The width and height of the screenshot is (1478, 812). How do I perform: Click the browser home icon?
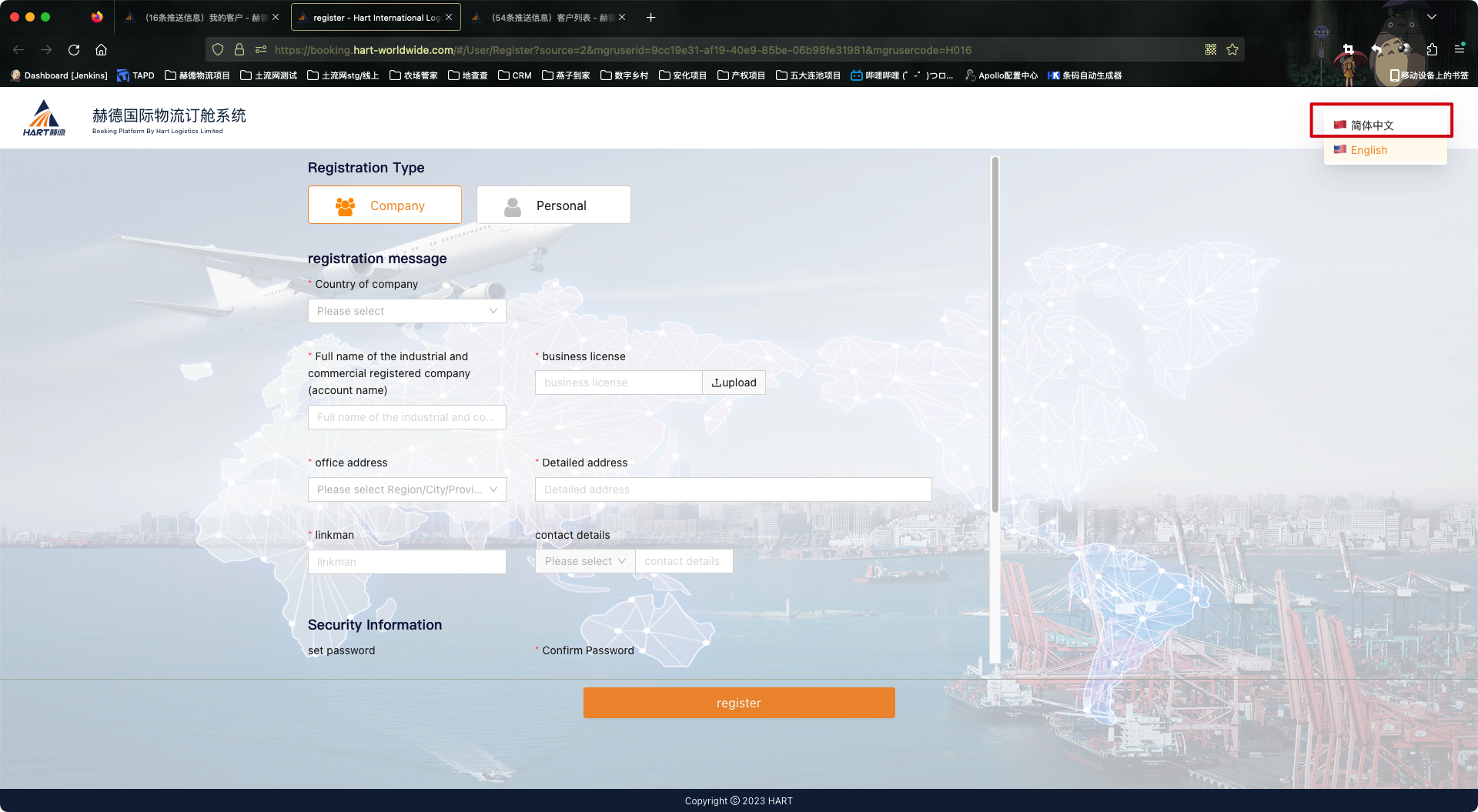[x=101, y=50]
